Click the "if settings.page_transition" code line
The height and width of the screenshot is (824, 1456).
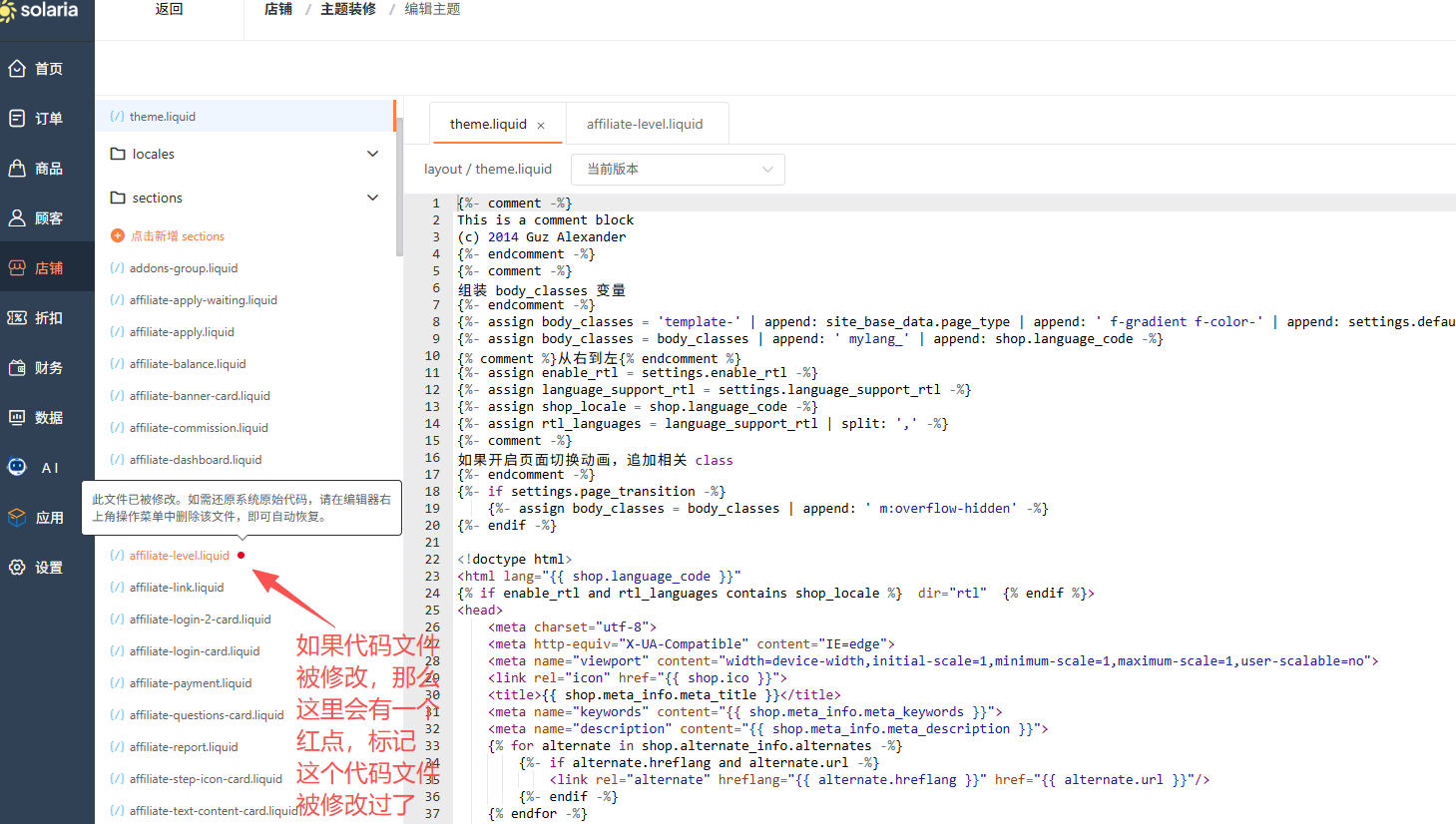coord(592,492)
